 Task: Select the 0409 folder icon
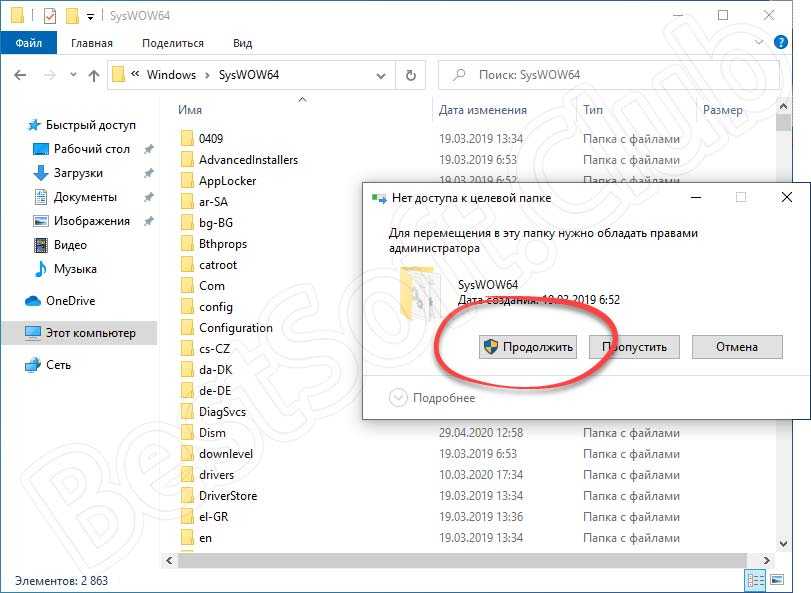click(187, 139)
